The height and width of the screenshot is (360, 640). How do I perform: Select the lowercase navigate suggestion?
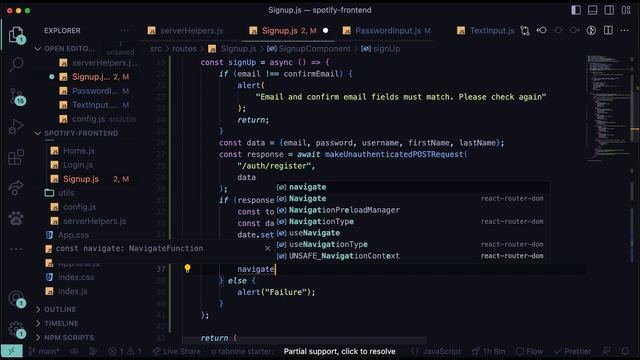tap(411, 187)
